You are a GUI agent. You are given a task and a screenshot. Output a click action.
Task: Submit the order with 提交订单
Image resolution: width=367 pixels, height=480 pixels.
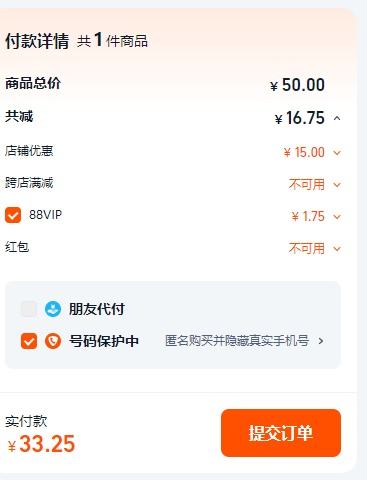pos(281,433)
